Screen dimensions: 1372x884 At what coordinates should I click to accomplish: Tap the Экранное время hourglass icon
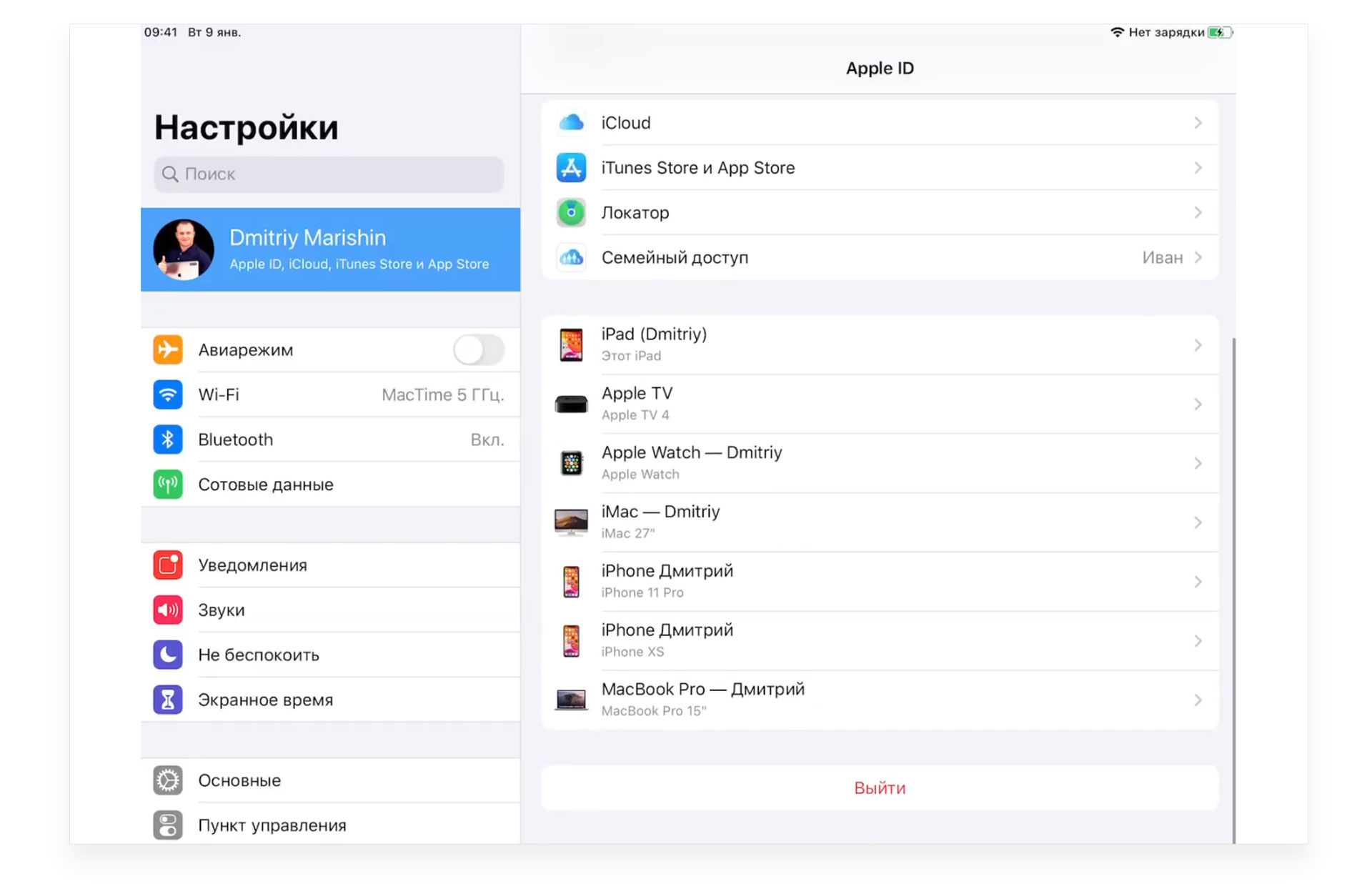pyautogui.click(x=168, y=700)
